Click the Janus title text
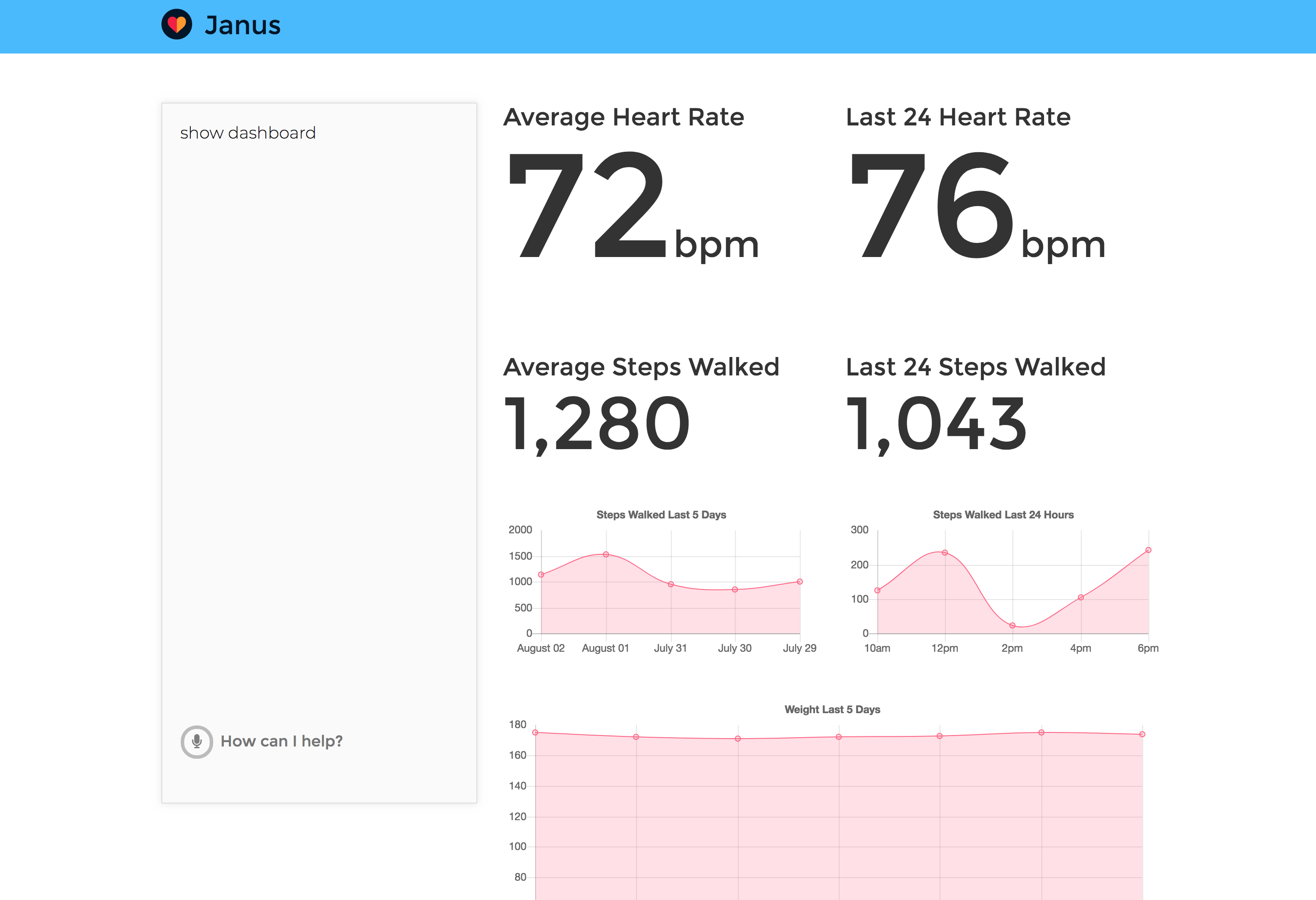The width and height of the screenshot is (1316, 900). 242,25
